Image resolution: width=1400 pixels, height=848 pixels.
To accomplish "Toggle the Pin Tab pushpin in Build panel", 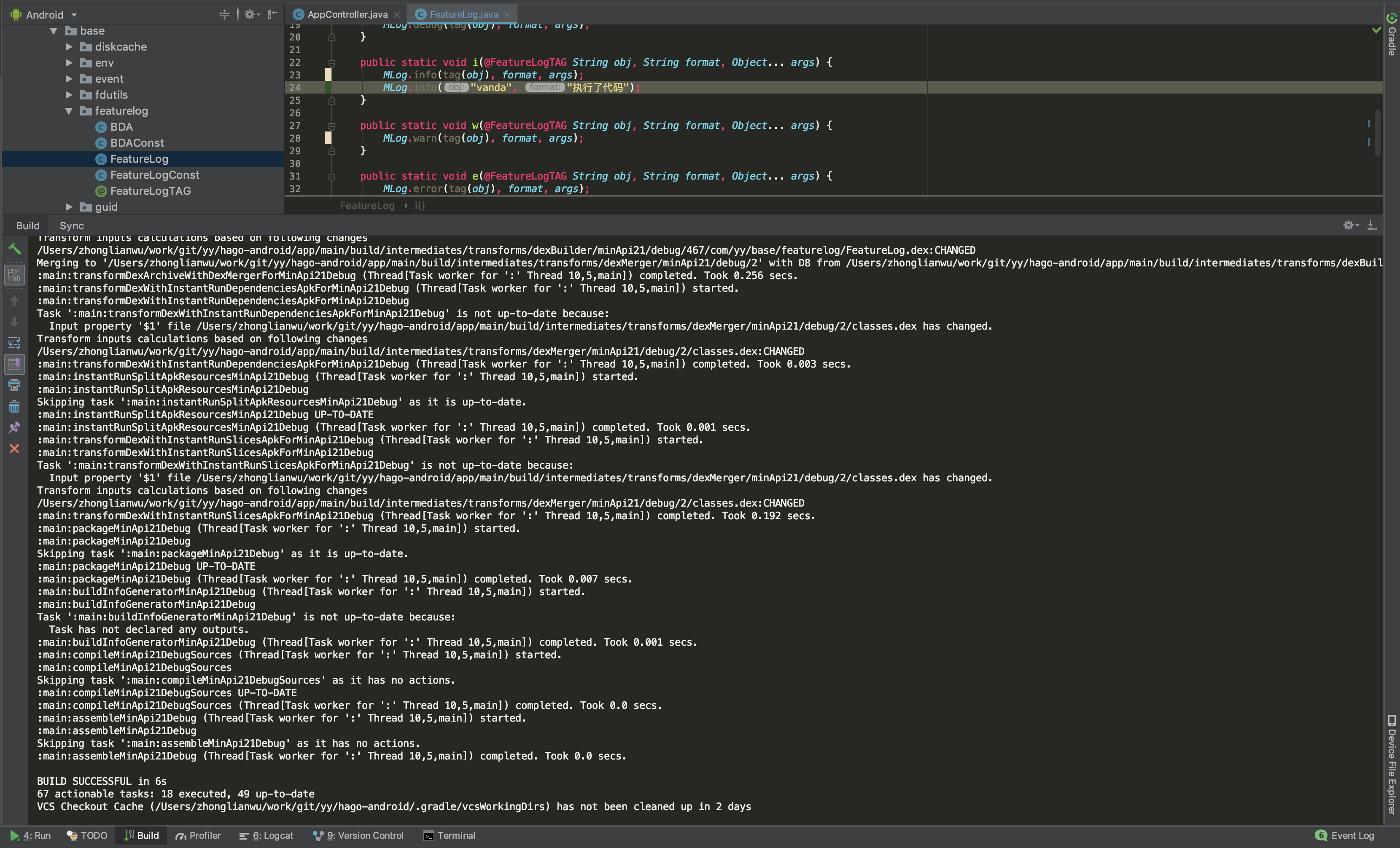I will tap(15, 428).
